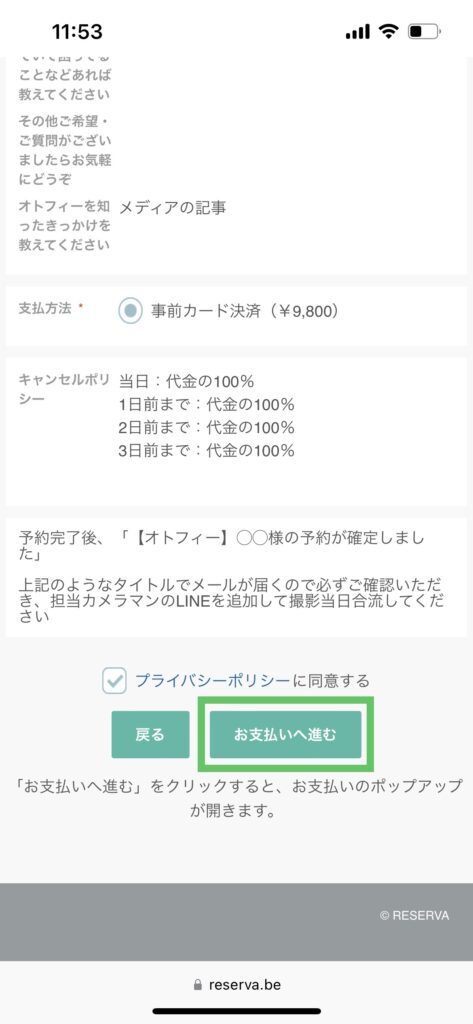Tap the Wi-Fi status icon

click(389, 31)
